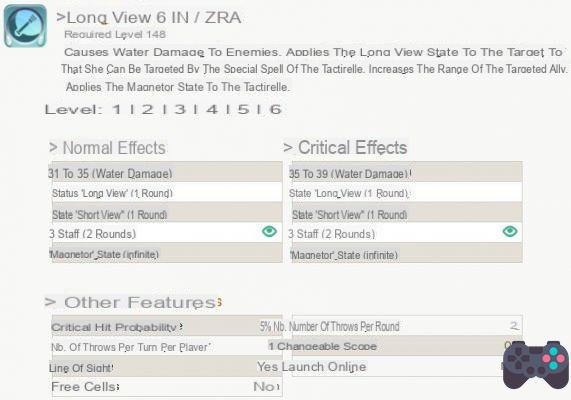Toggle eye icon in Critical Effects Staff row
Viewport: 571px width, 400px height.
[510, 231]
